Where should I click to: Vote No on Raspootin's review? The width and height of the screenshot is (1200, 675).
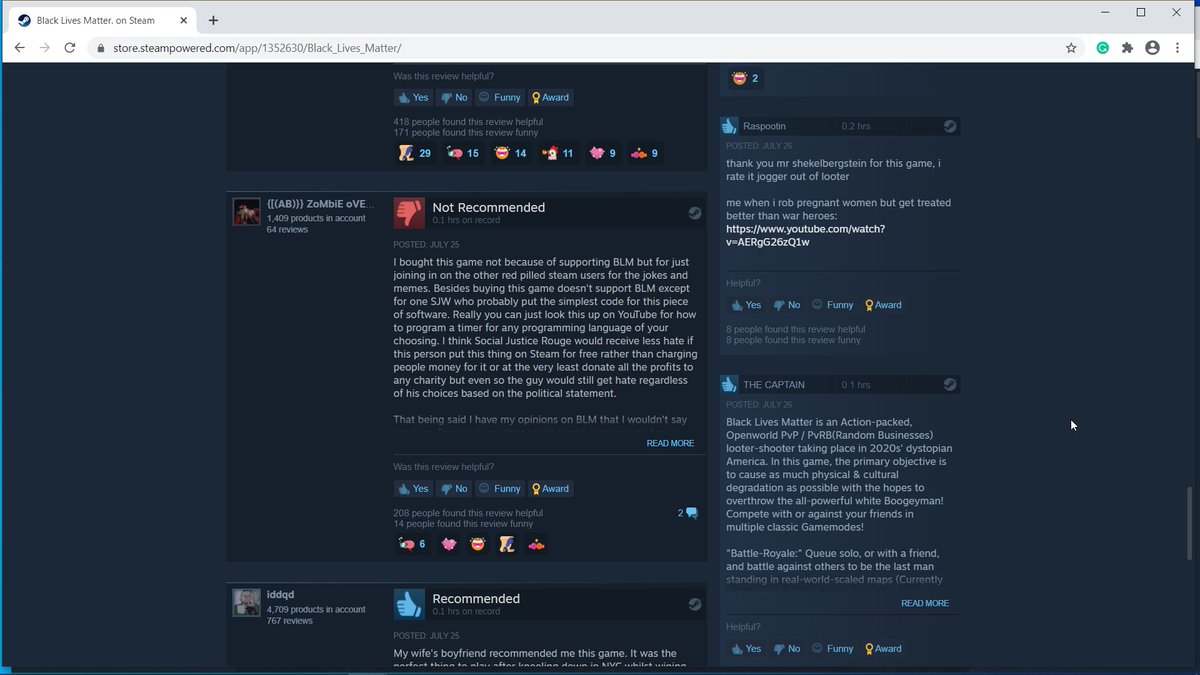787,305
